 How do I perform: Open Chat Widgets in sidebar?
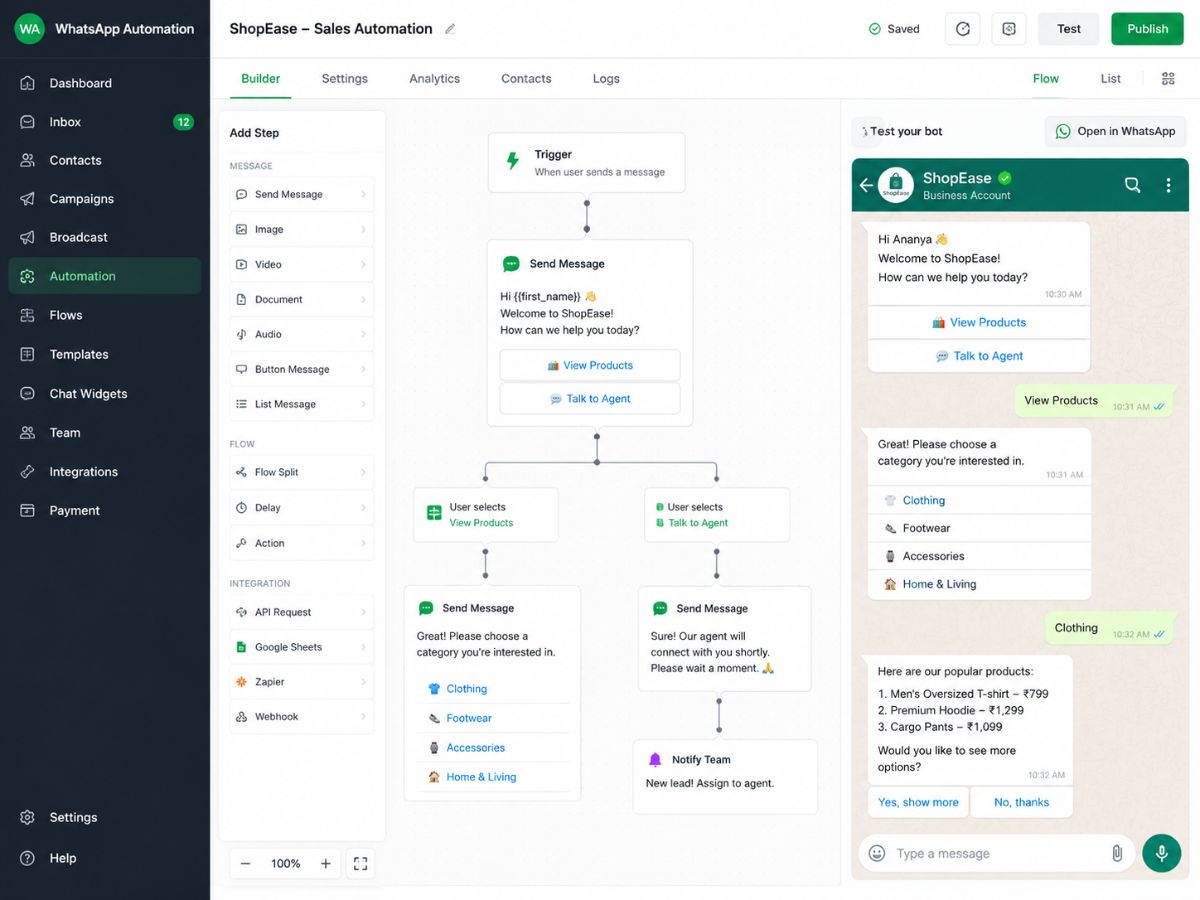click(x=104, y=394)
